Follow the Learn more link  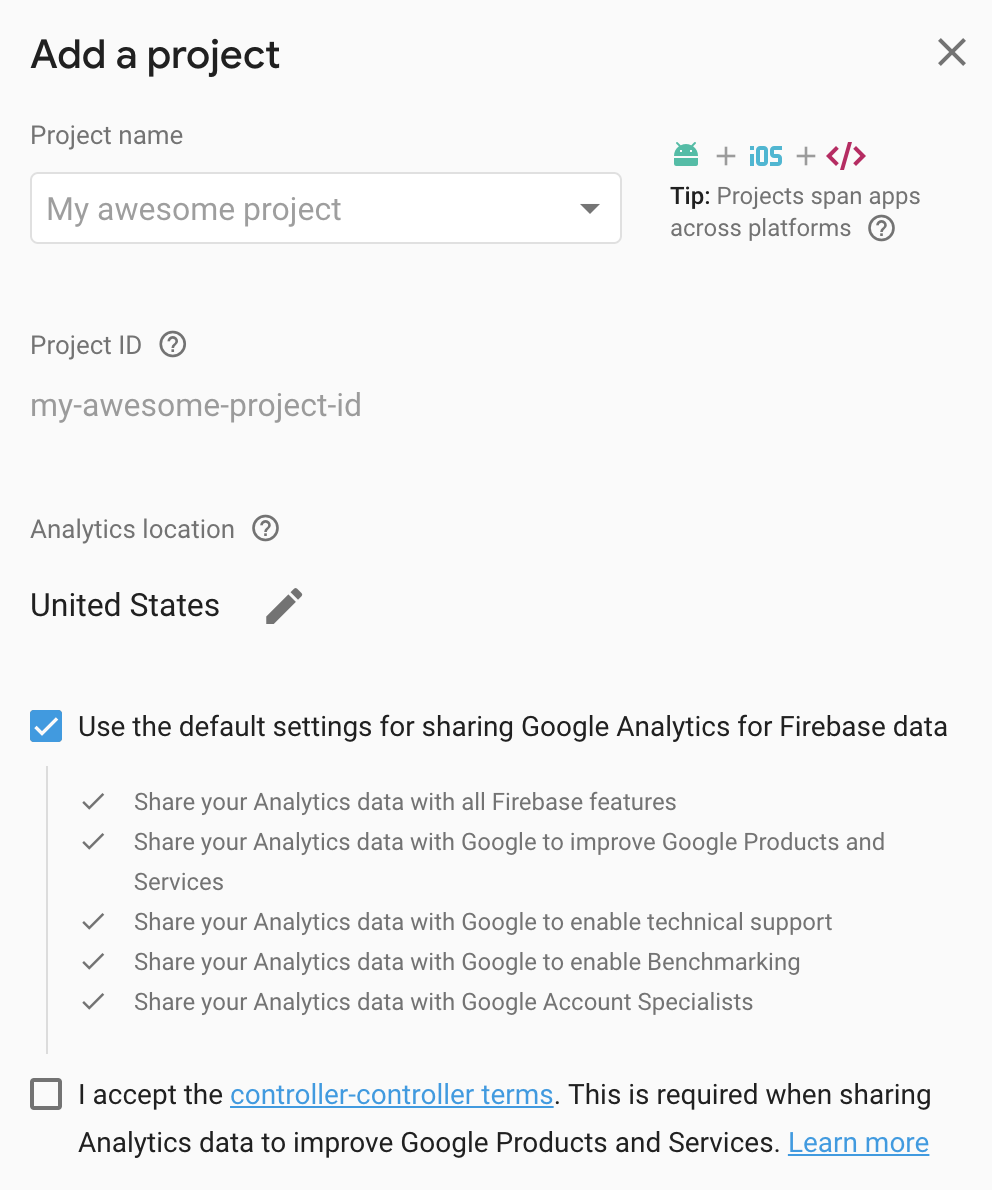pos(858,1143)
